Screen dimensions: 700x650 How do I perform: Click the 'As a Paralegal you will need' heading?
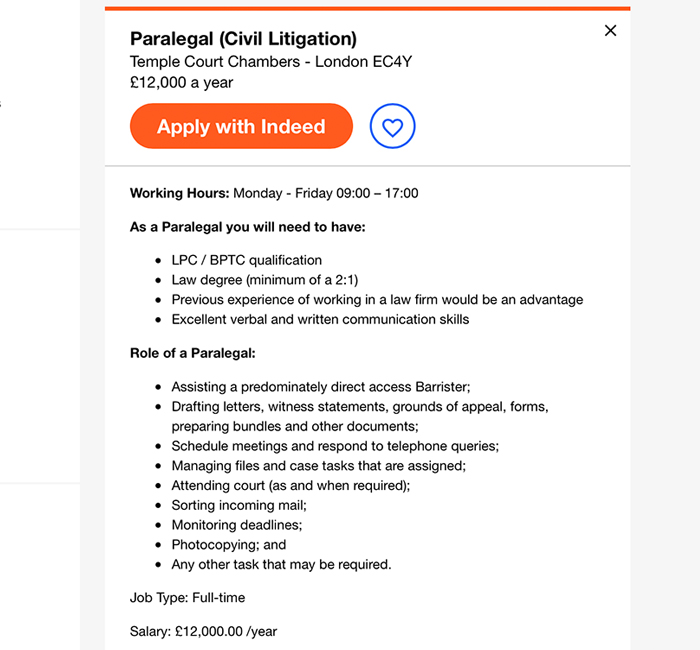[x=247, y=227]
